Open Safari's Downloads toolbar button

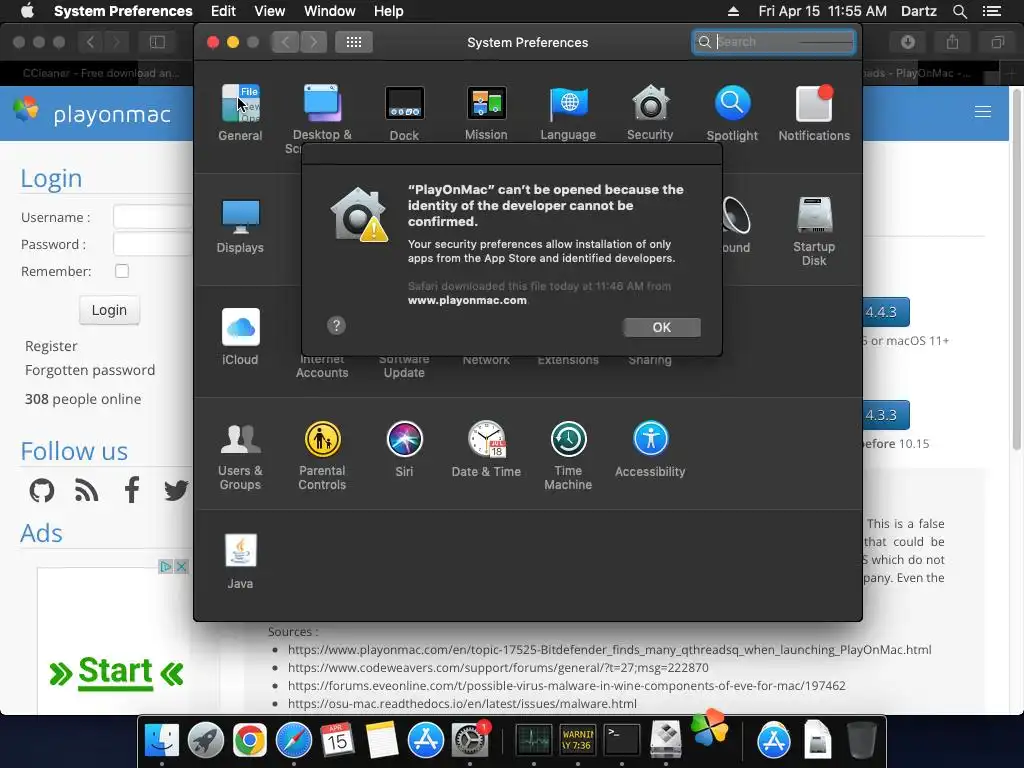click(908, 42)
